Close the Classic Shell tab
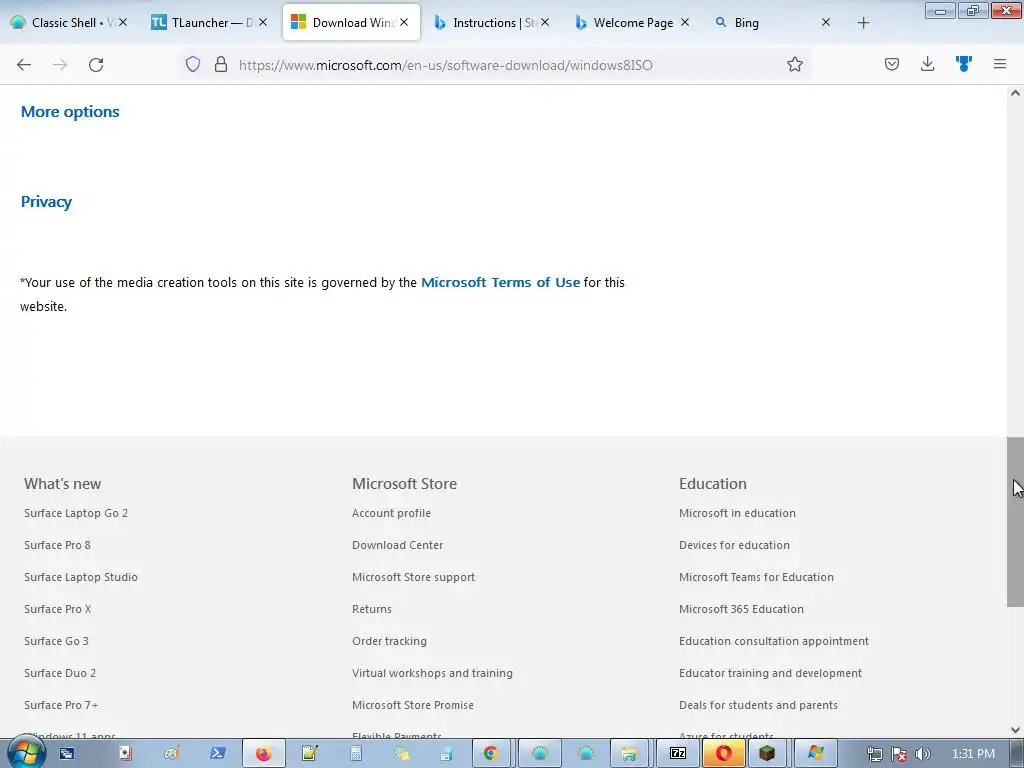This screenshot has width=1024, height=768. click(x=123, y=22)
